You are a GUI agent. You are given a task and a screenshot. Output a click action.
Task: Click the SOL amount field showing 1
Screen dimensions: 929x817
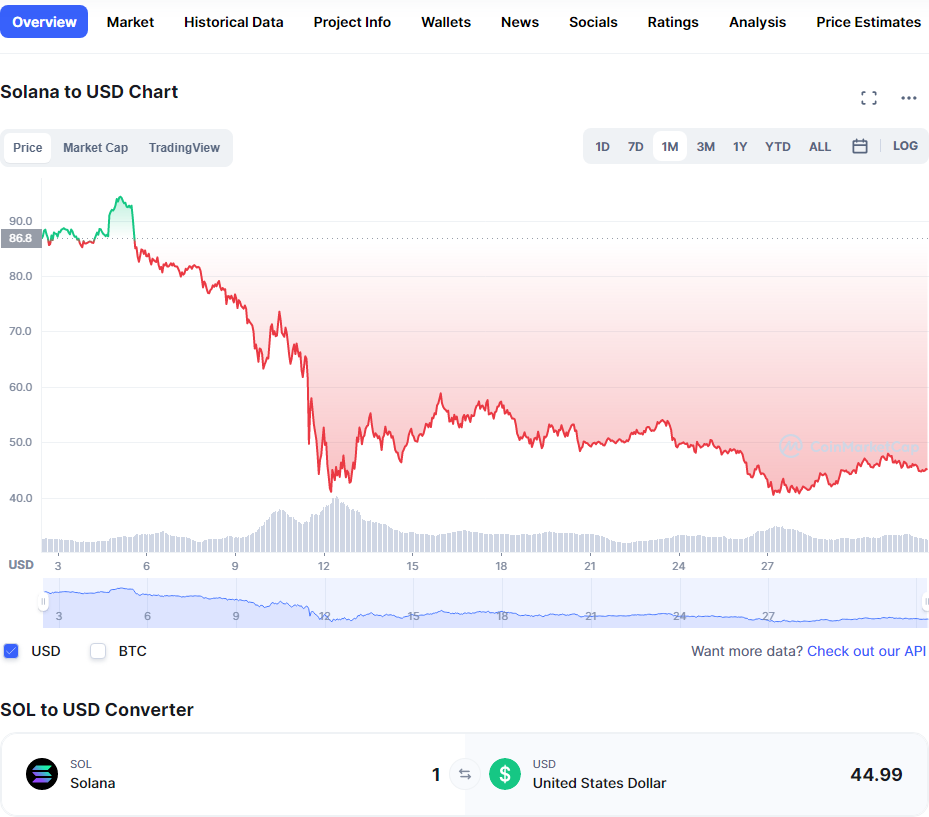click(x=436, y=774)
